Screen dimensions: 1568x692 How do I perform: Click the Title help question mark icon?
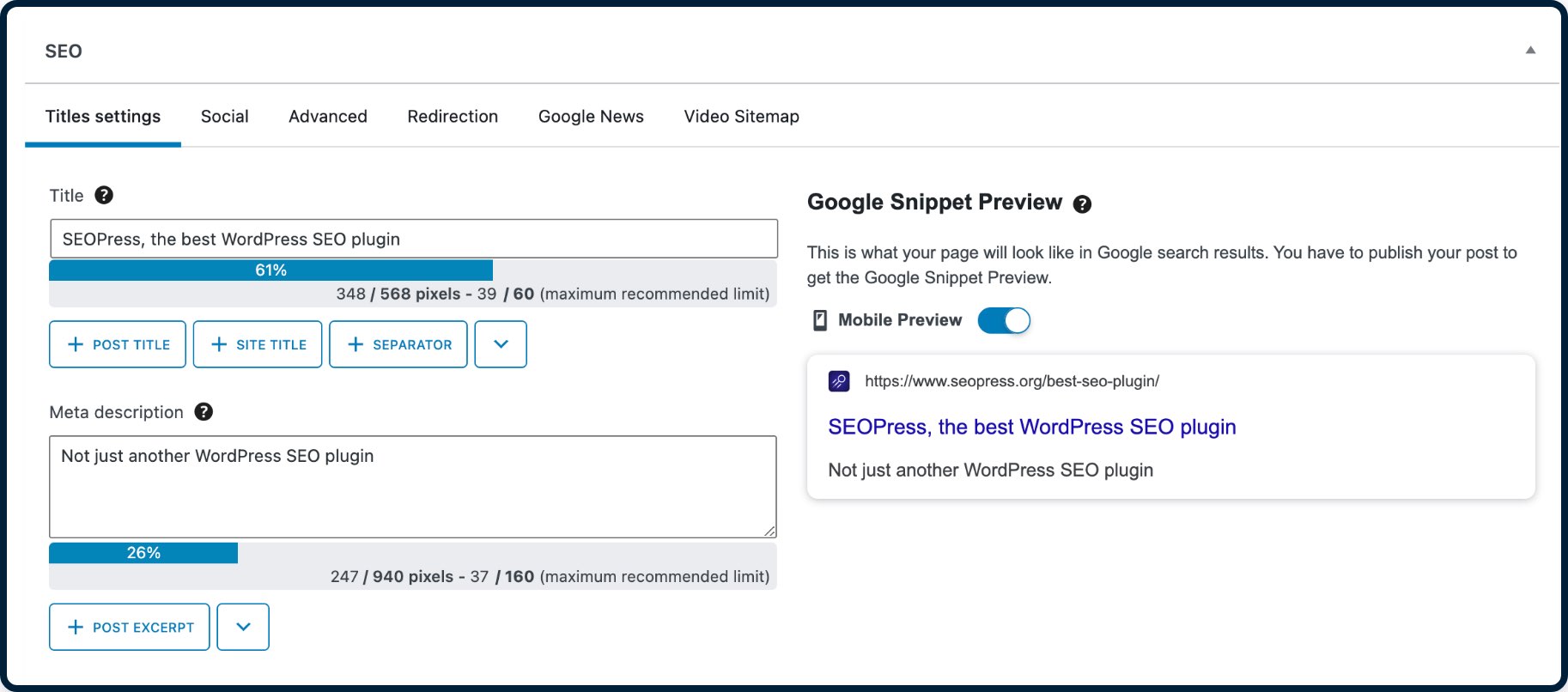(x=104, y=195)
